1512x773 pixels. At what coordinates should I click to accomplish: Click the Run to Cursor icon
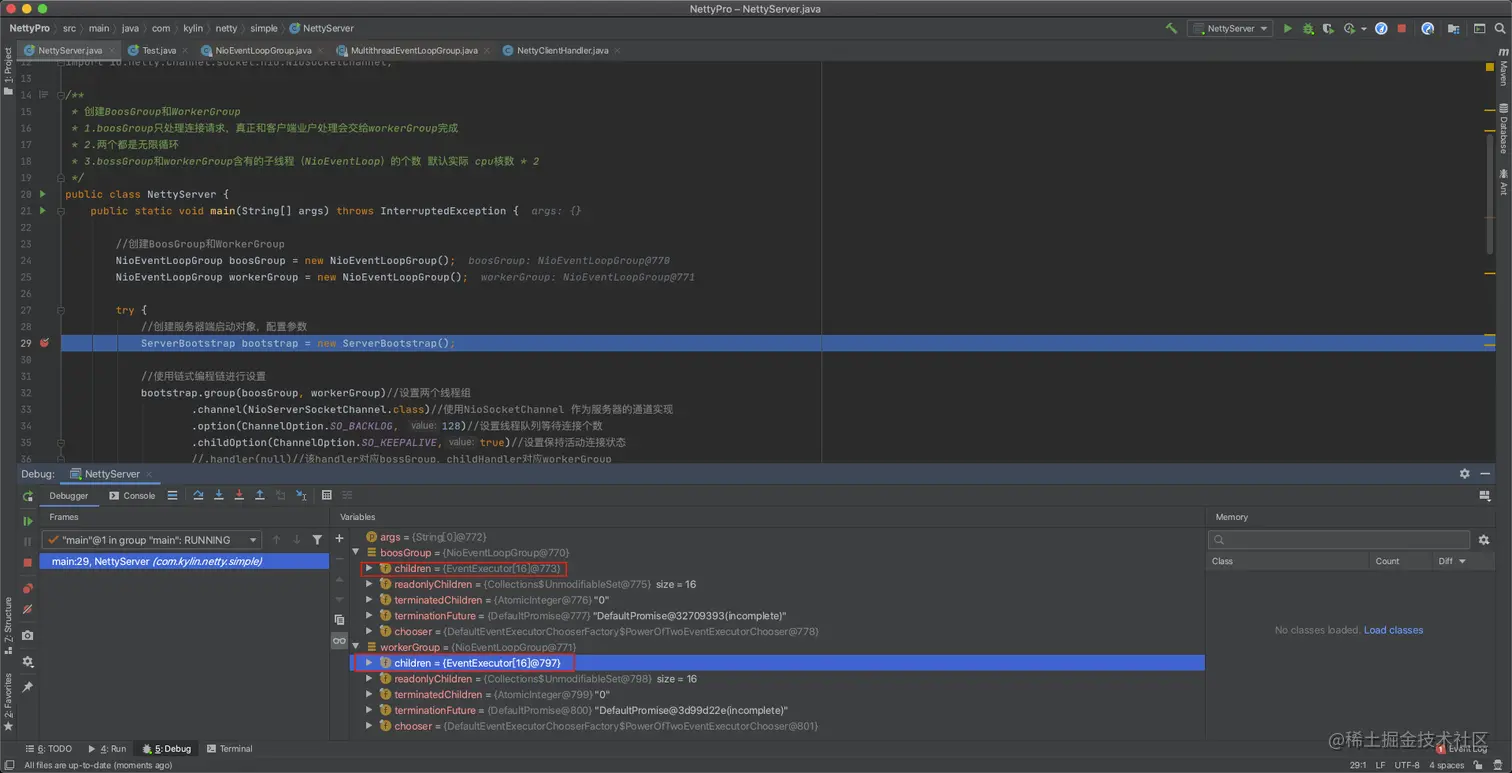[x=301, y=495]
